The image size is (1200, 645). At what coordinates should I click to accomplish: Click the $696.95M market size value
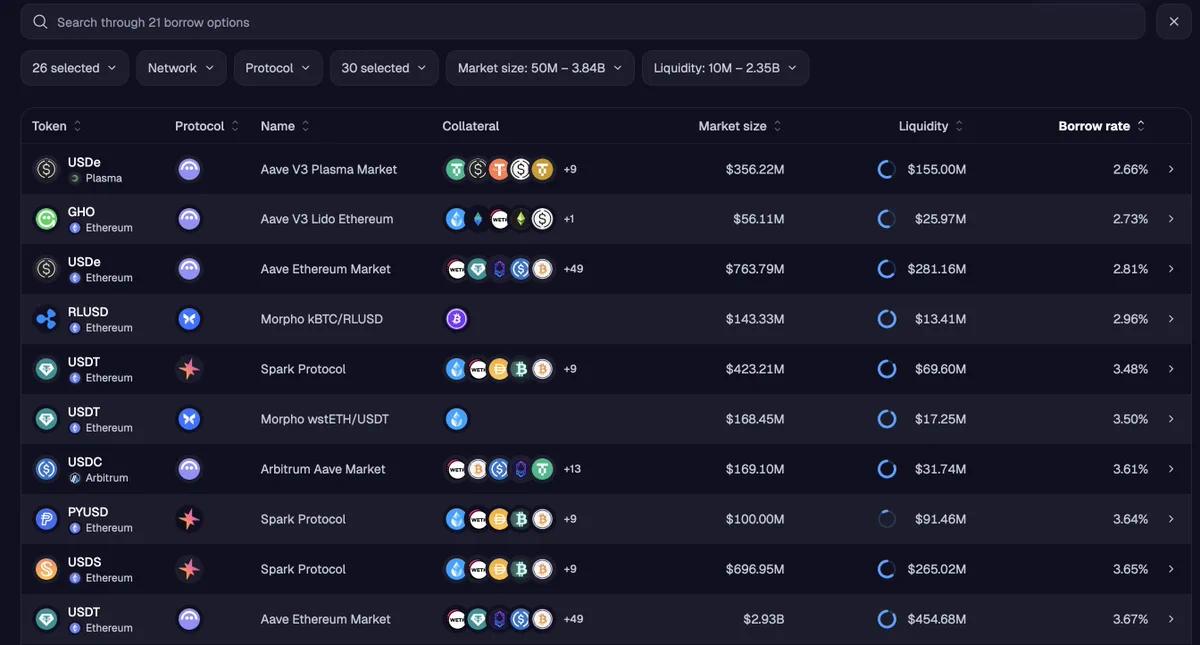coord(755,569)
